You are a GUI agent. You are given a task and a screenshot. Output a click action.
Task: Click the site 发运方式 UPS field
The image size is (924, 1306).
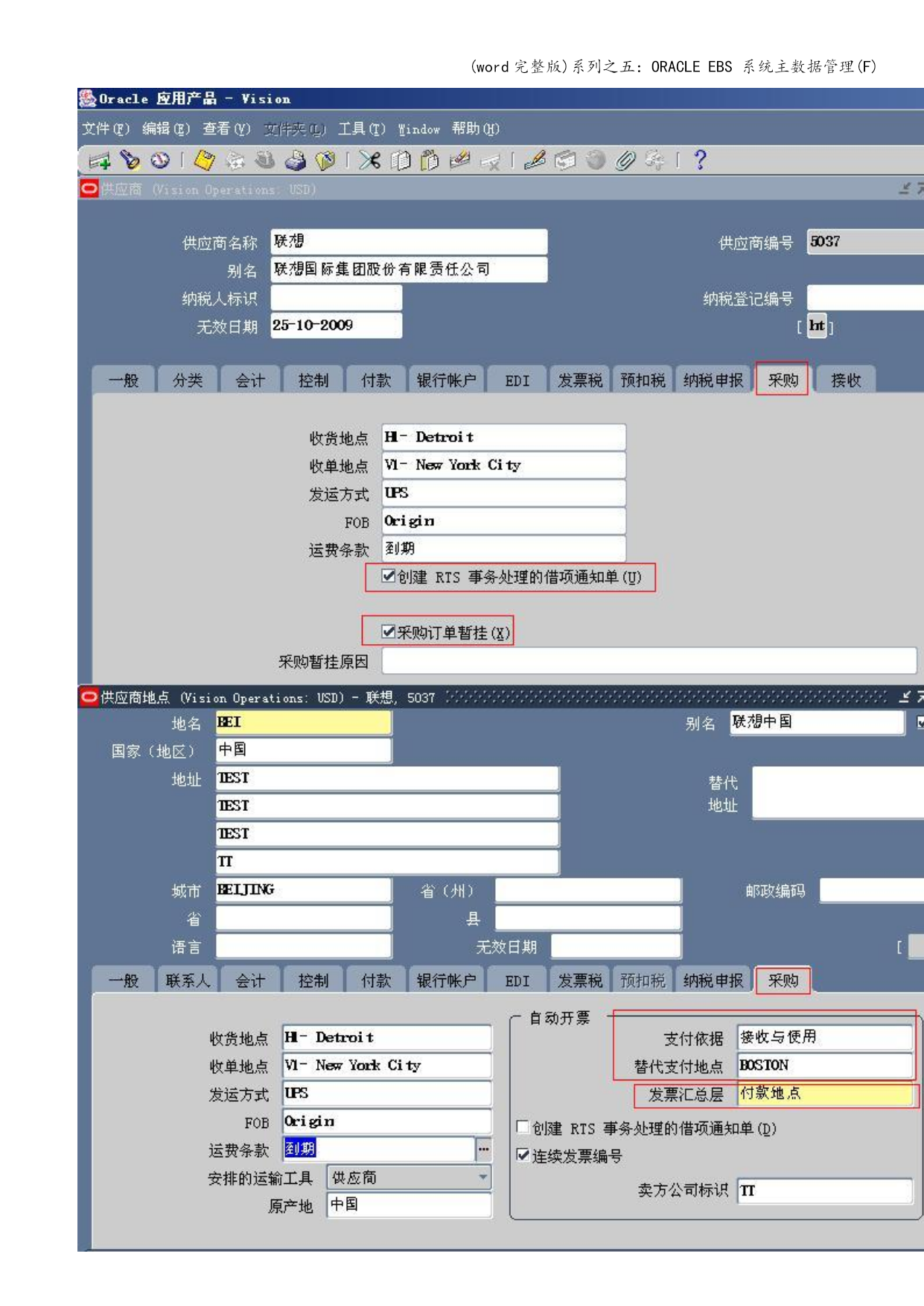click(387, 1093)
